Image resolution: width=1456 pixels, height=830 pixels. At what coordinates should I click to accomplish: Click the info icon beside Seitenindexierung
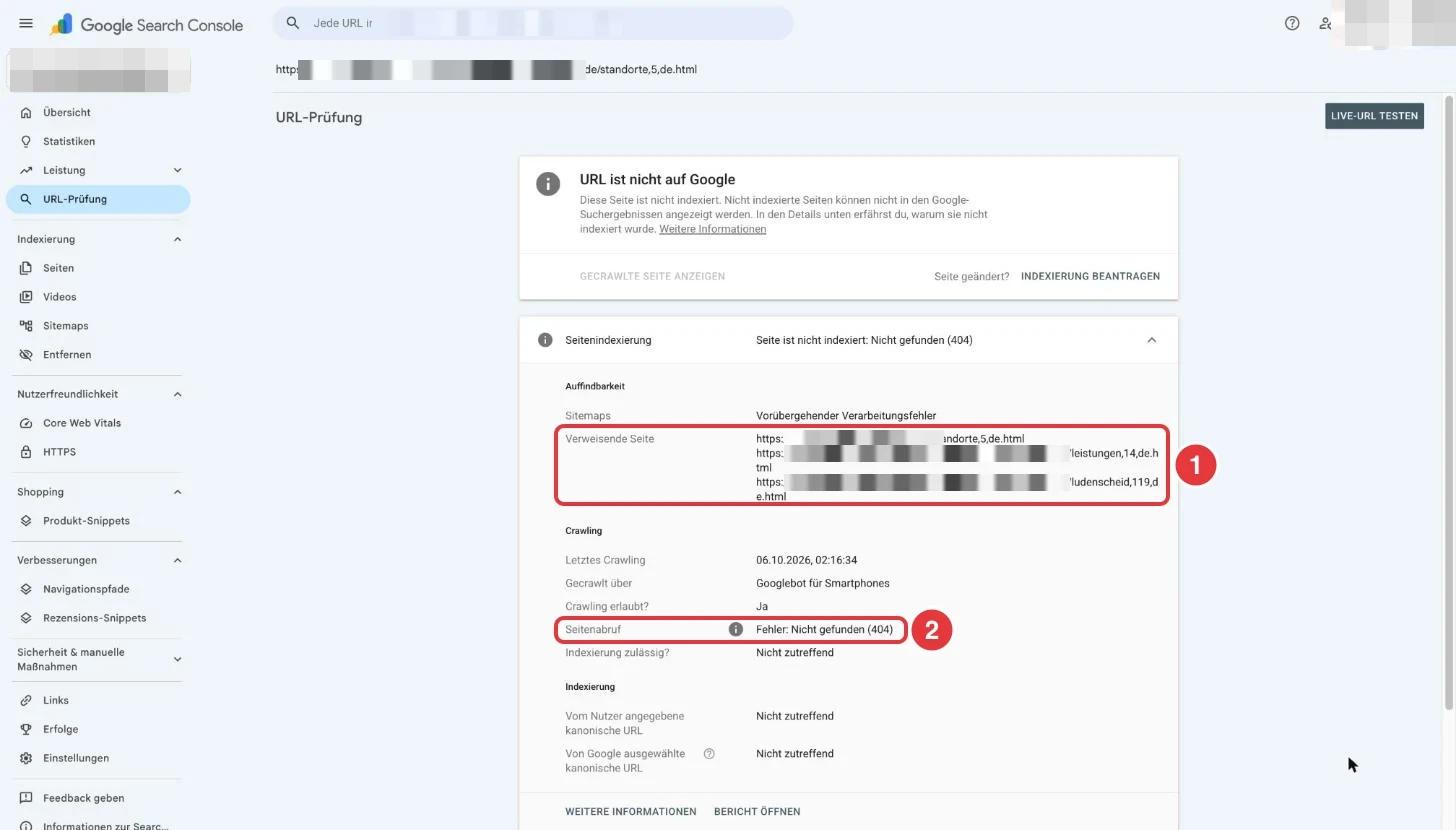click(545, 340)
